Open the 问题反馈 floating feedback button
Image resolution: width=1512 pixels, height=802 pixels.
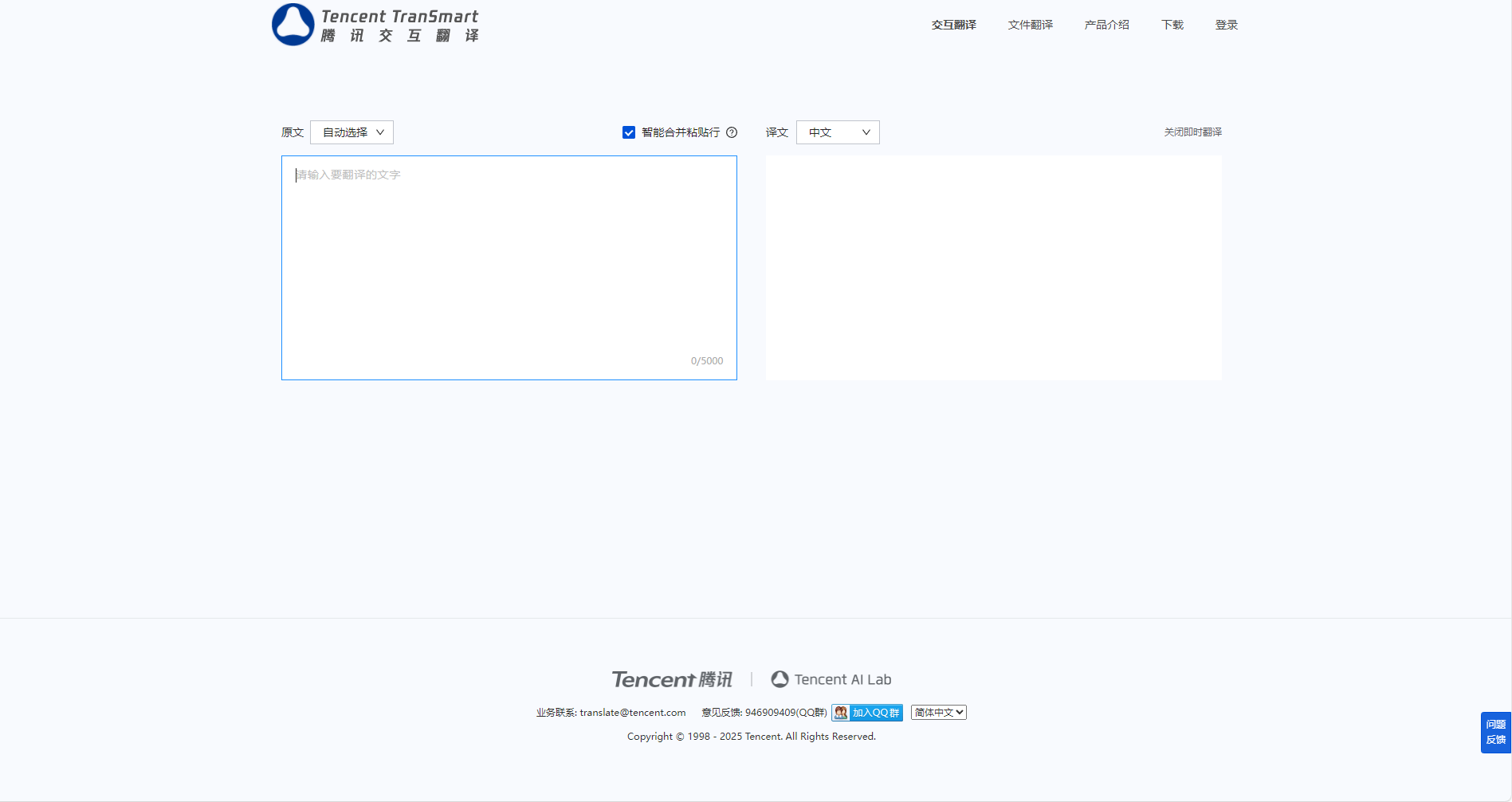pyautogui.click(x=1495, y=732)
